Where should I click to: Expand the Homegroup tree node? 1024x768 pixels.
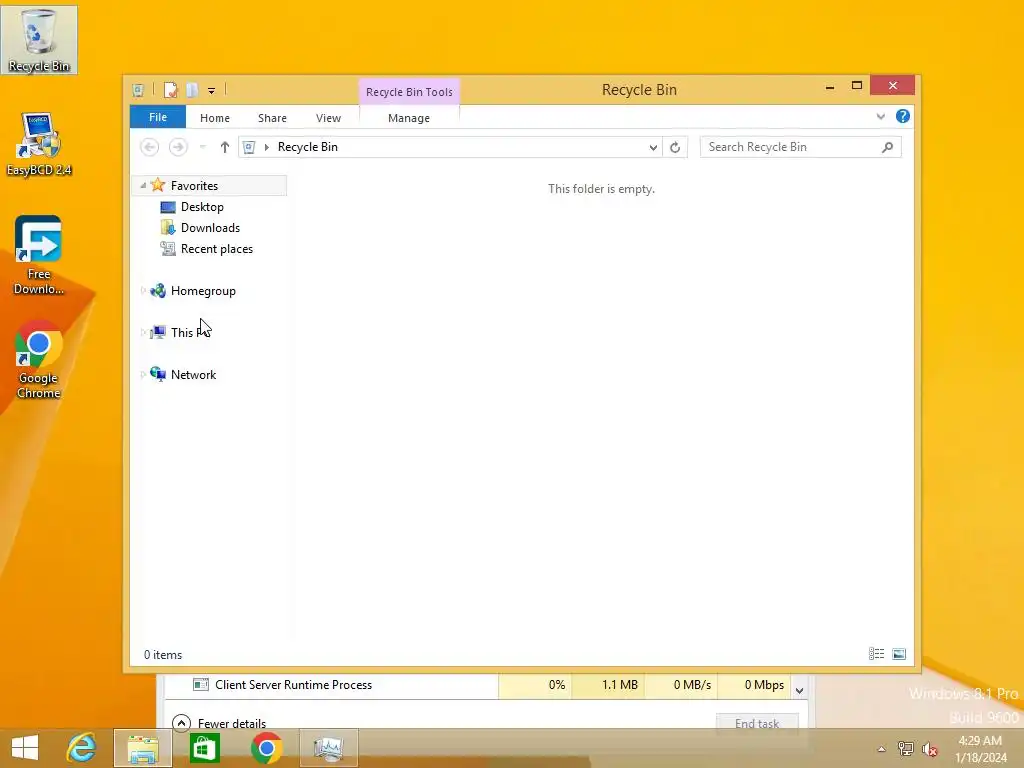143,291
